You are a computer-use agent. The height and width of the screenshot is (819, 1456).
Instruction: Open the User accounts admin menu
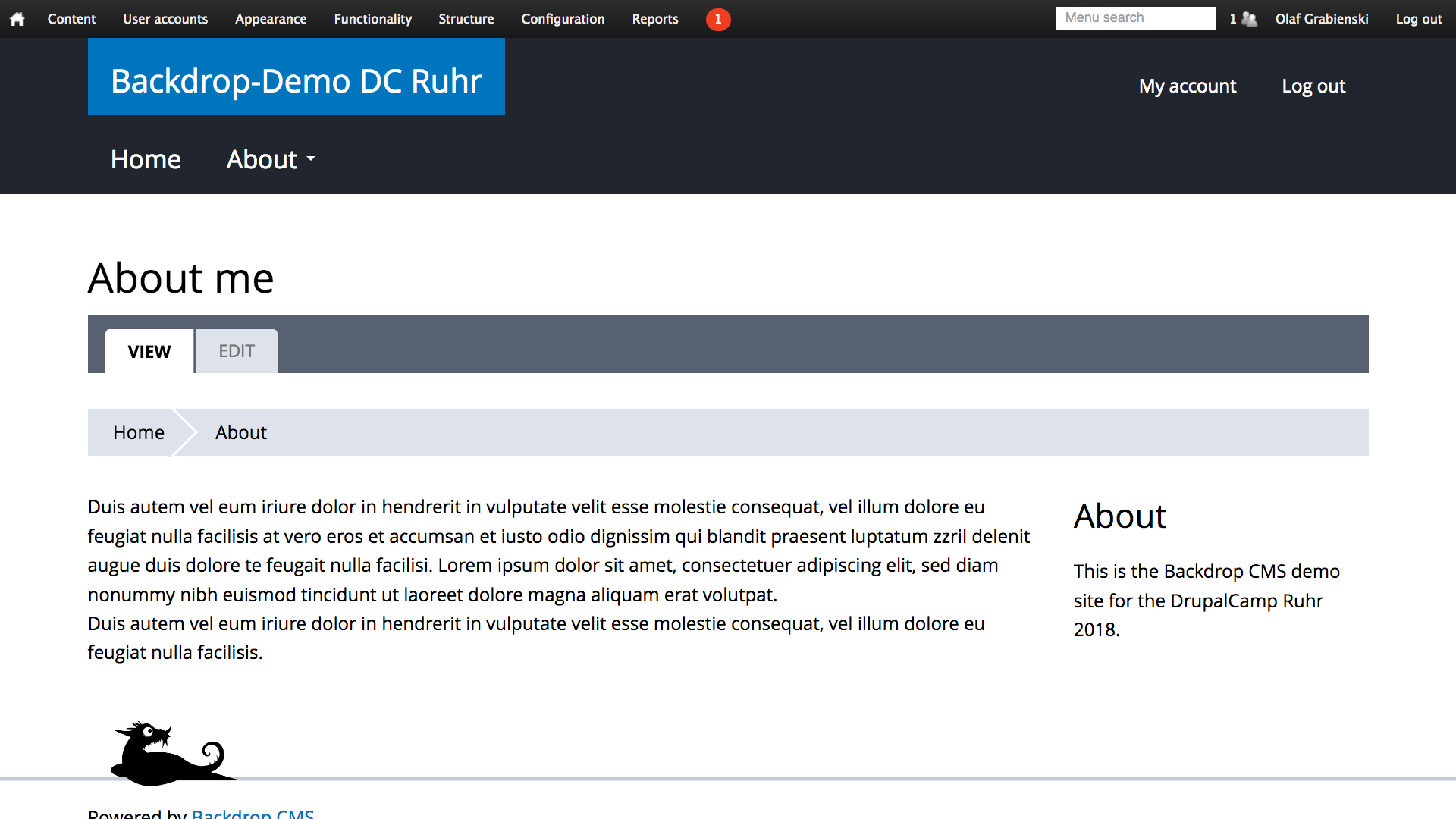pyautogui.click(x=165, y=19)
